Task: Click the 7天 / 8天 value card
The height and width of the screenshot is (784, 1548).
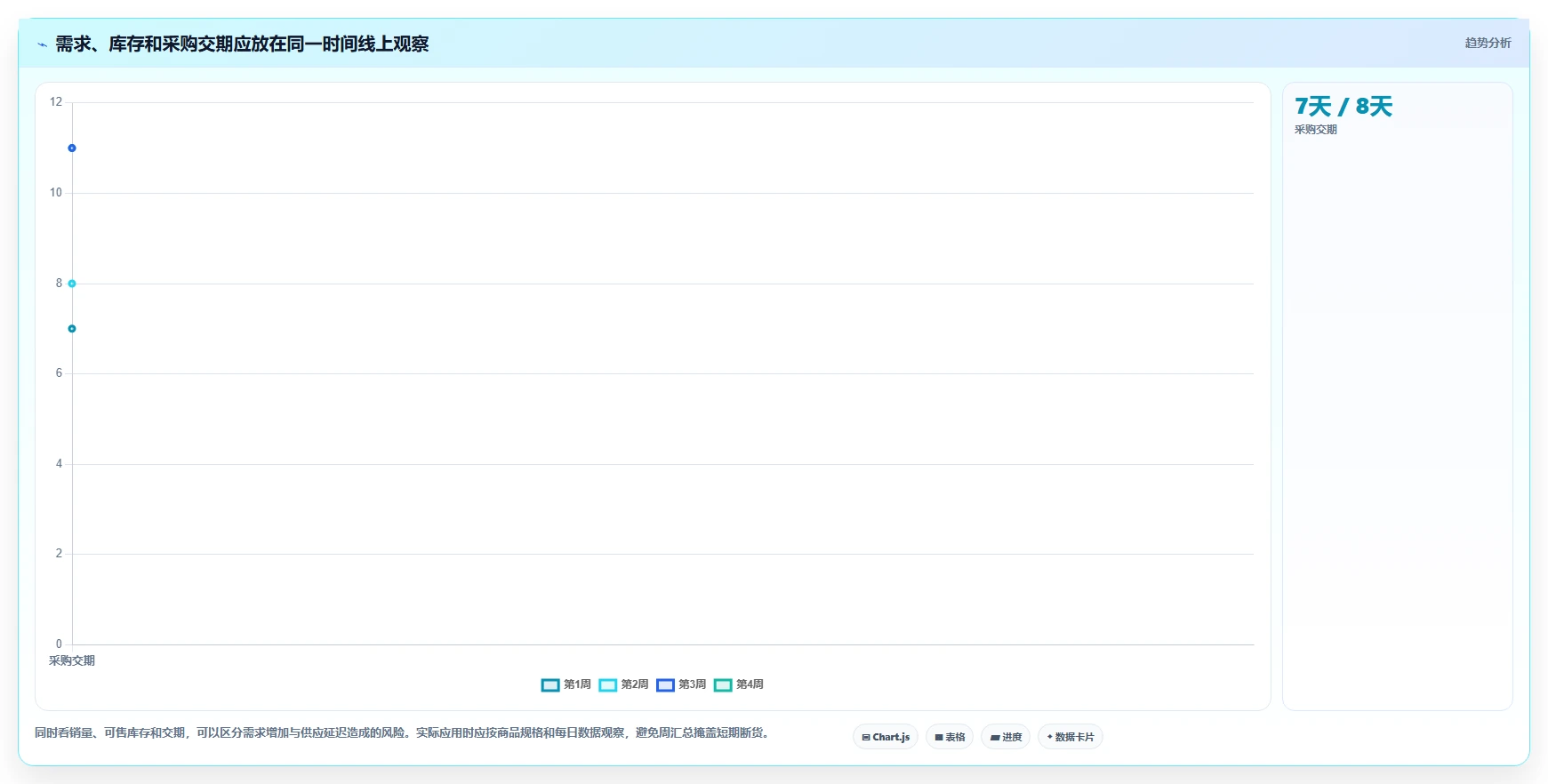Action: pos(1397,396)
